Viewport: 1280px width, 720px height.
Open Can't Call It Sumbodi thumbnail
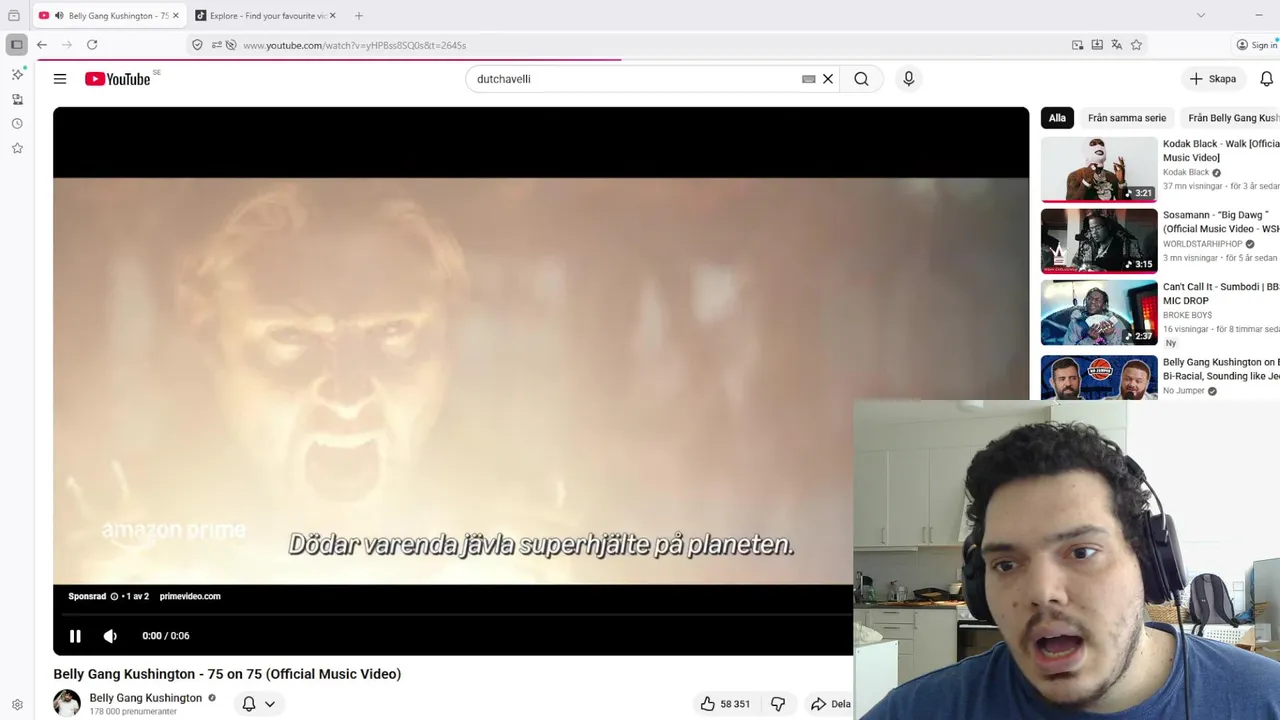coord(1099,313)
